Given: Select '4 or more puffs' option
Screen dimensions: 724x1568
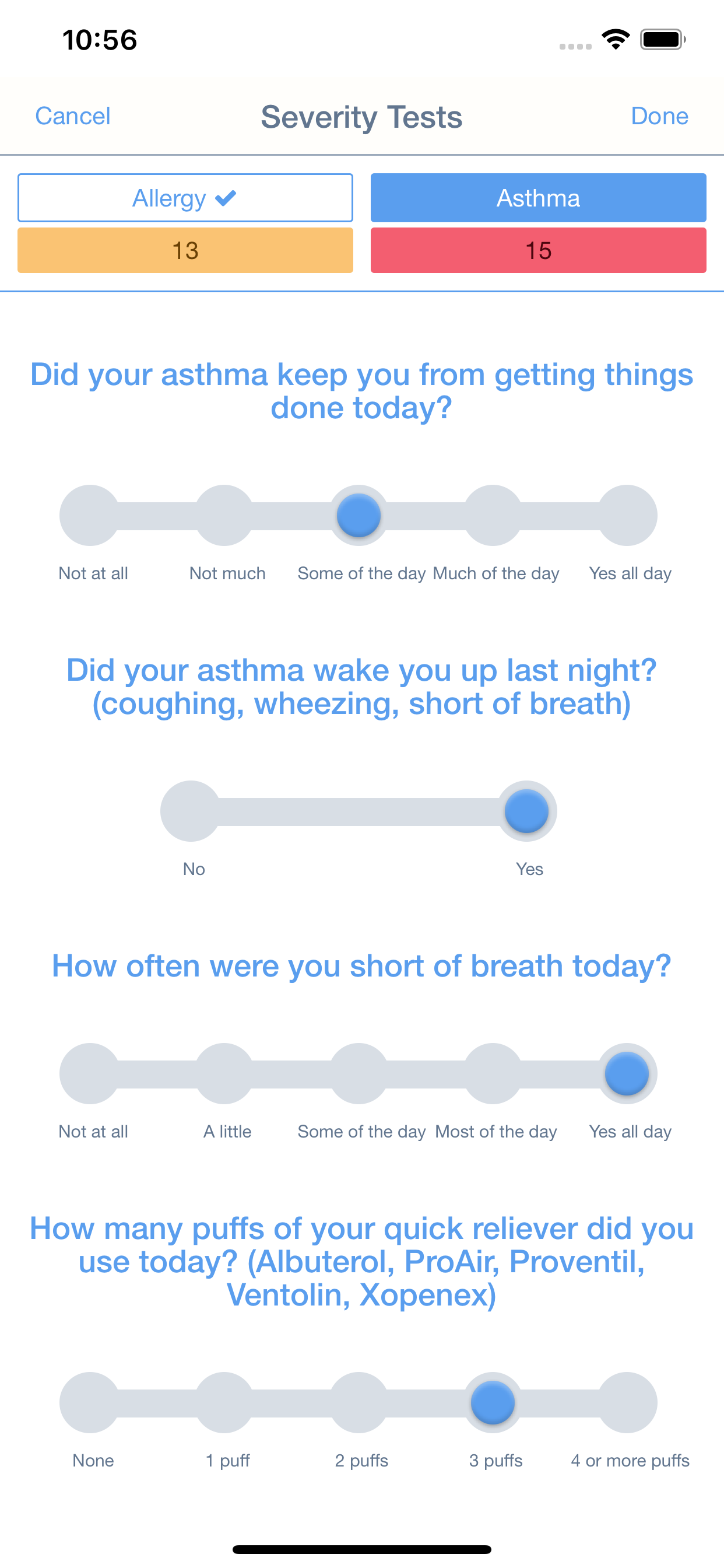Looking at the screenshot, I should click(627, 1402).
